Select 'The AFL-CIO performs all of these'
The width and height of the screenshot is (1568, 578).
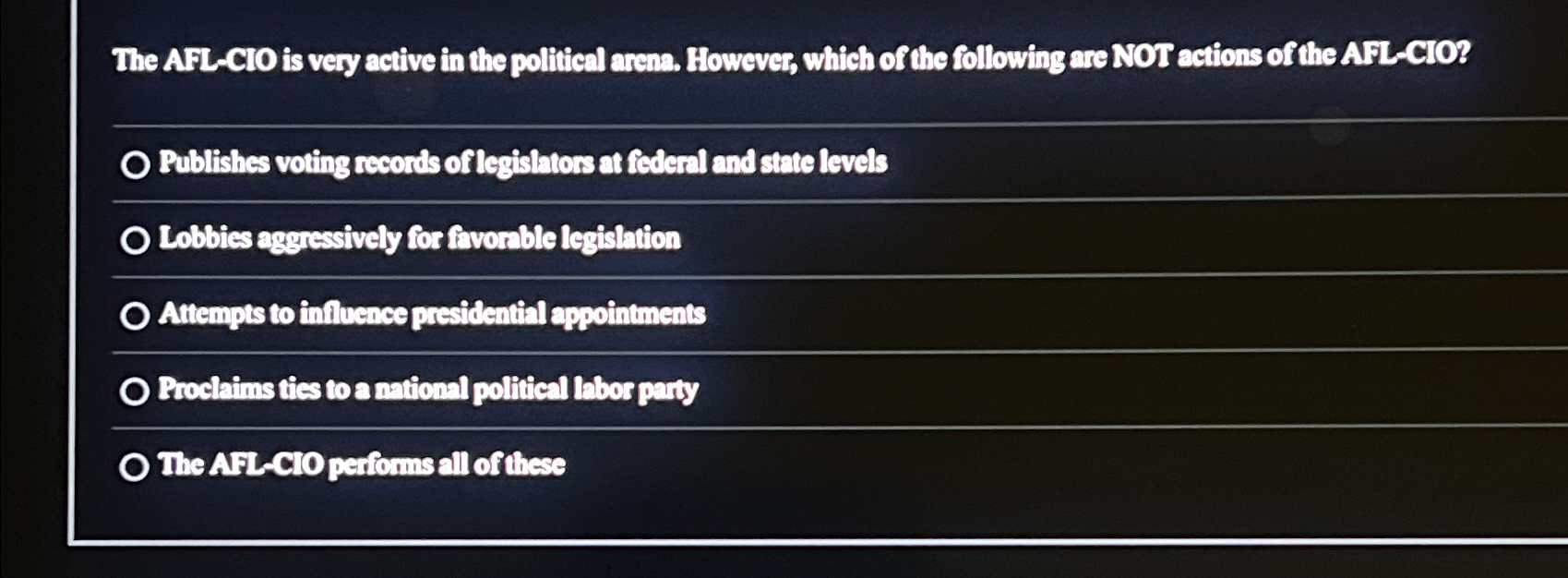[135, 465]
